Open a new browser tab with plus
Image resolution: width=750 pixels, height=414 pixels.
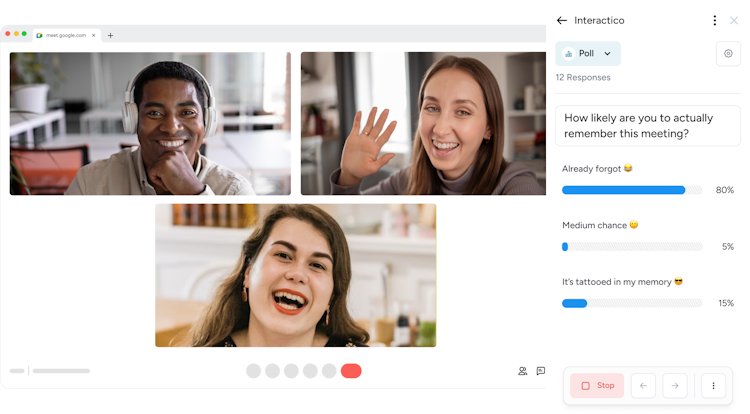tap(110, 35)
